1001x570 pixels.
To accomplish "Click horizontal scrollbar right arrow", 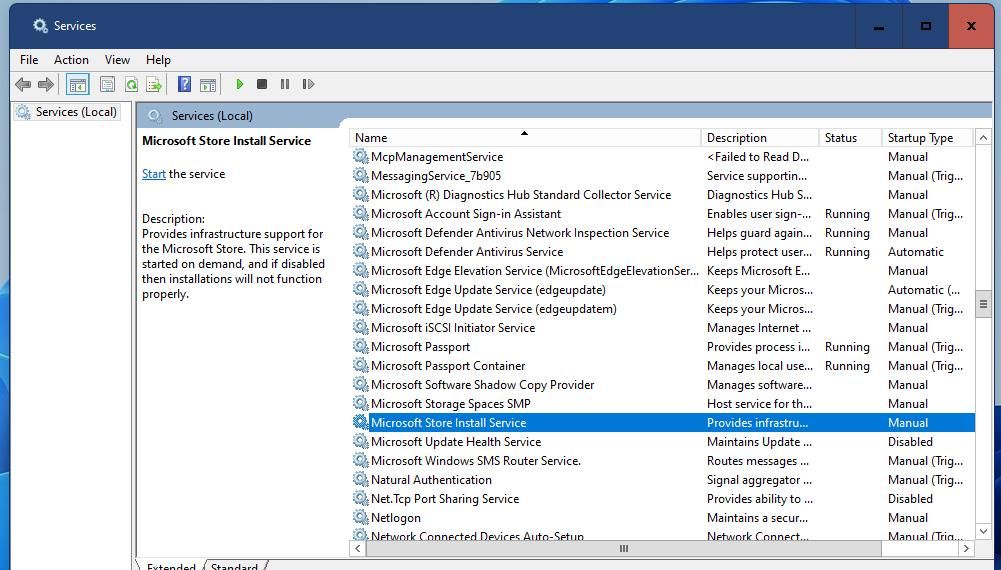I will click(967, 548).
